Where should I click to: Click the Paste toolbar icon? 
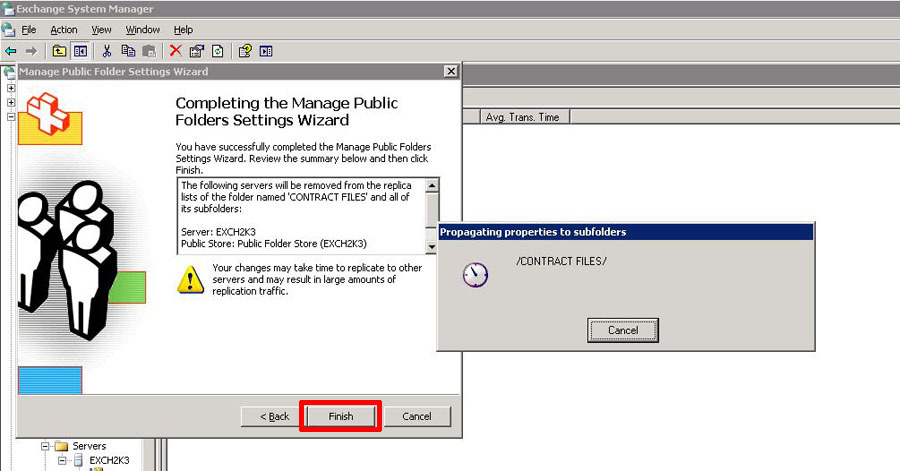point(149,52)
